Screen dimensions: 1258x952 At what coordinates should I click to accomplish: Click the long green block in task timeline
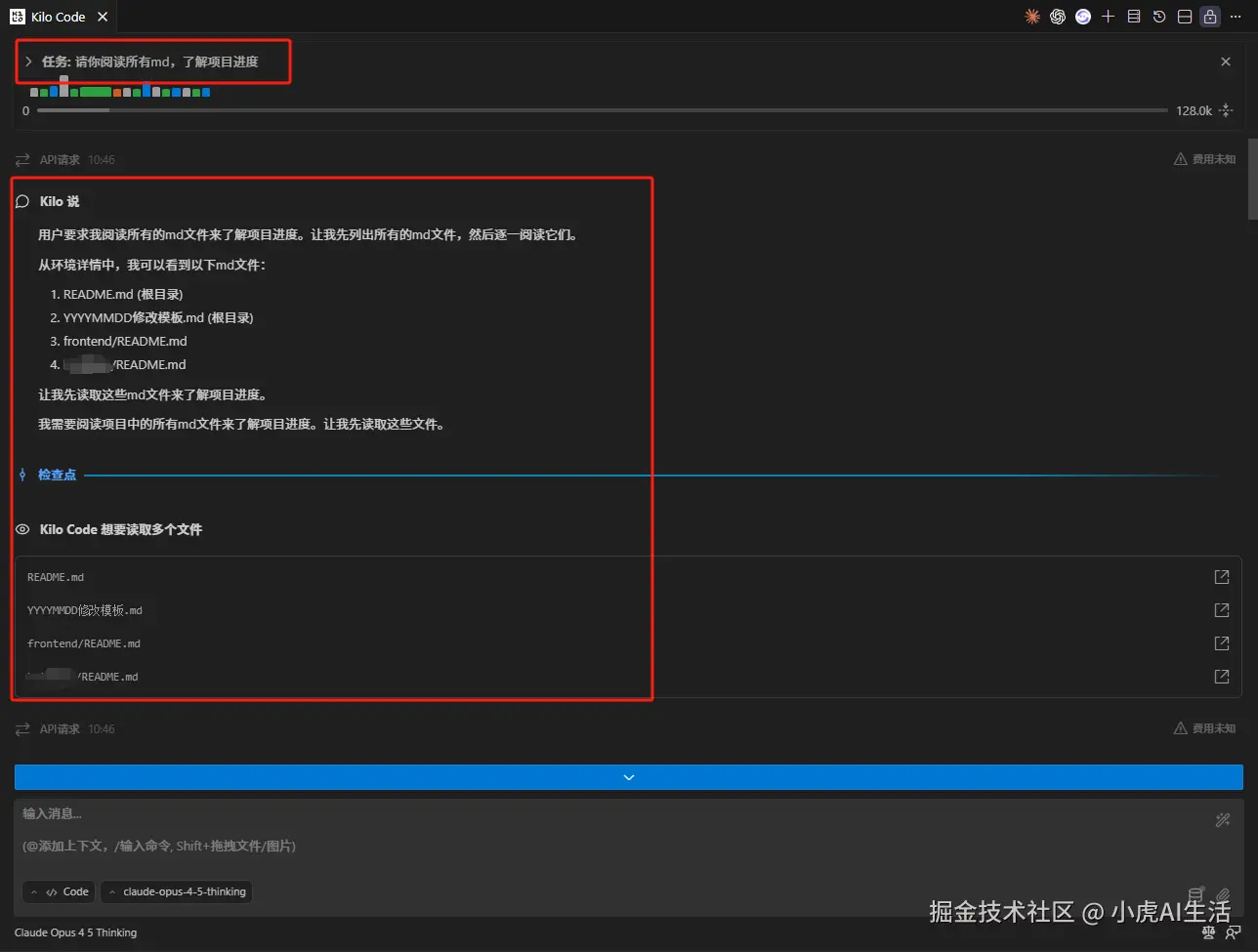[96, 92]
